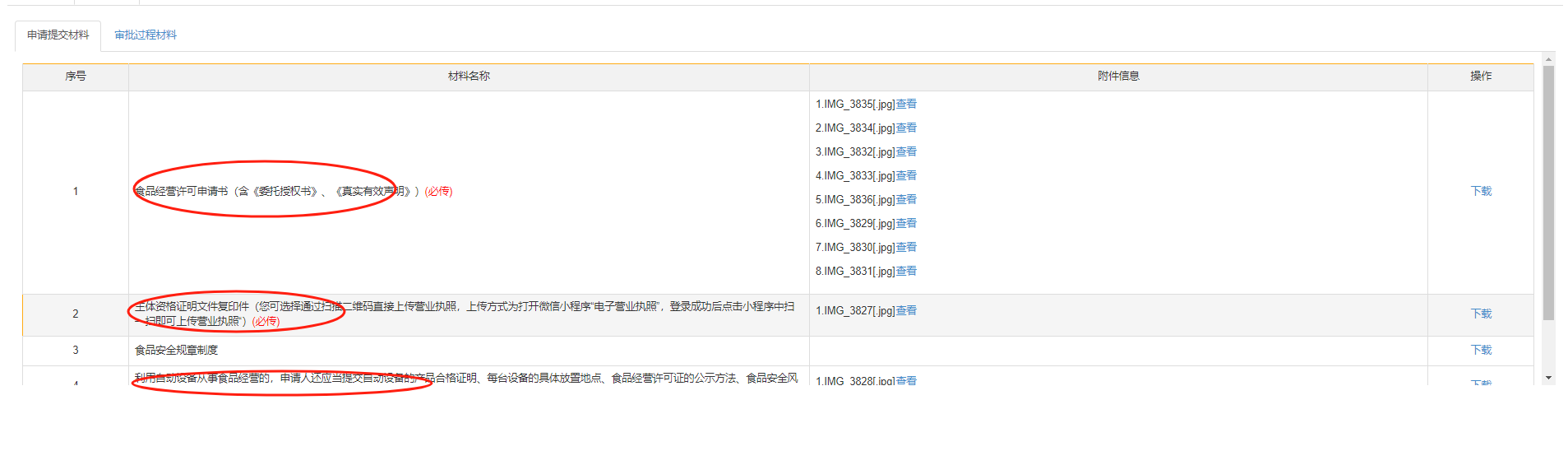
Task: Download the 食品安全规章制度 row materials
Action: tap(1480, 350)
